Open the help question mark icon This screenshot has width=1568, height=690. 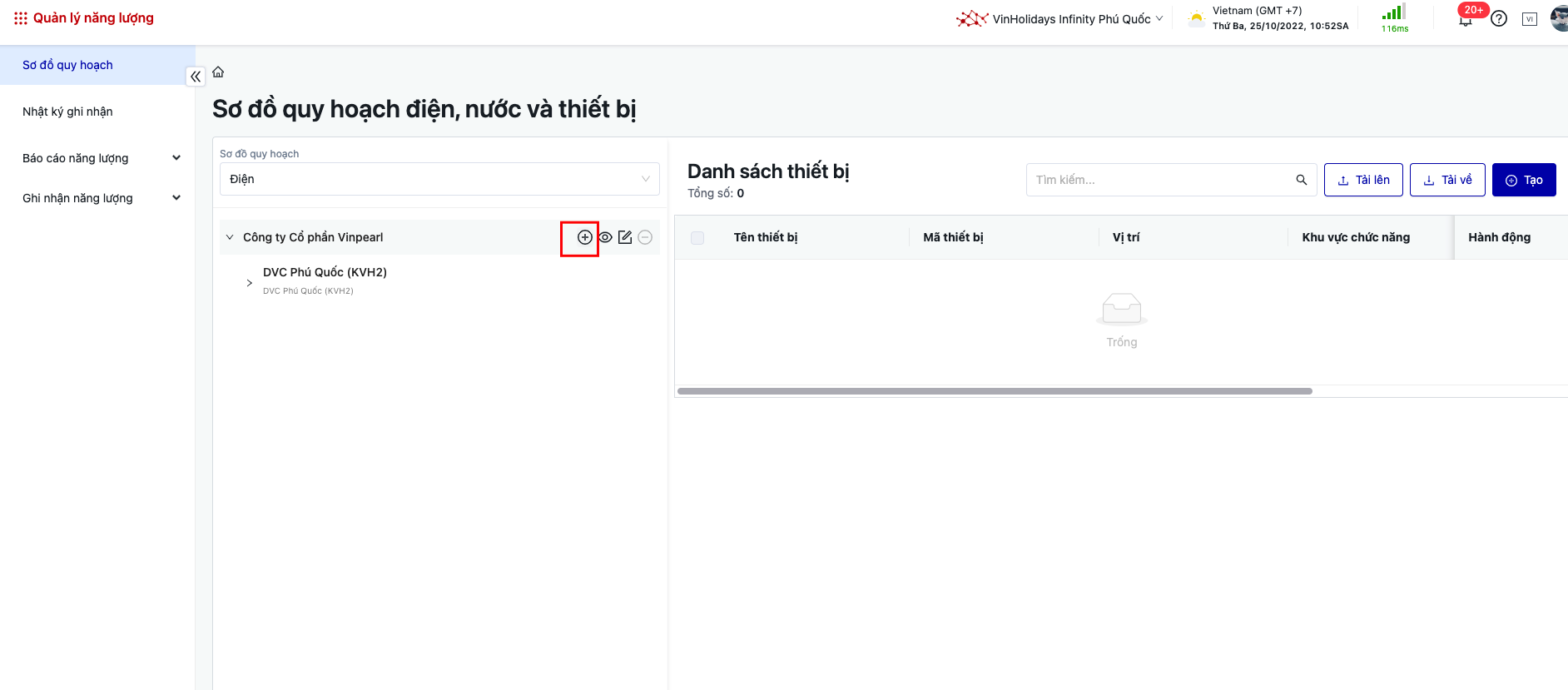pyautogui.click(x=1499, y=18)
